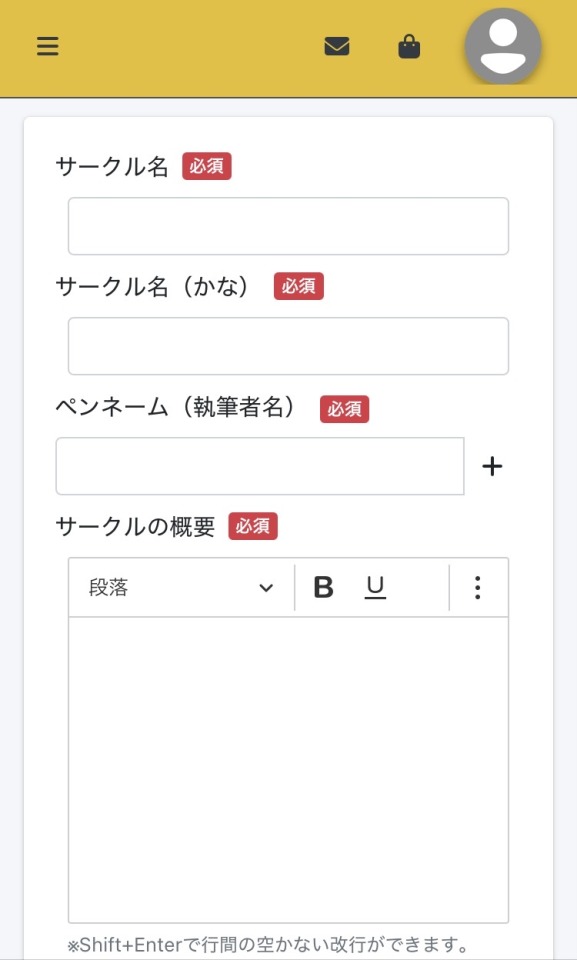Viewport: 577px width, 960px height.
Task: Focus the サークル名（かな） input field
Action: (x=288, y=346)
